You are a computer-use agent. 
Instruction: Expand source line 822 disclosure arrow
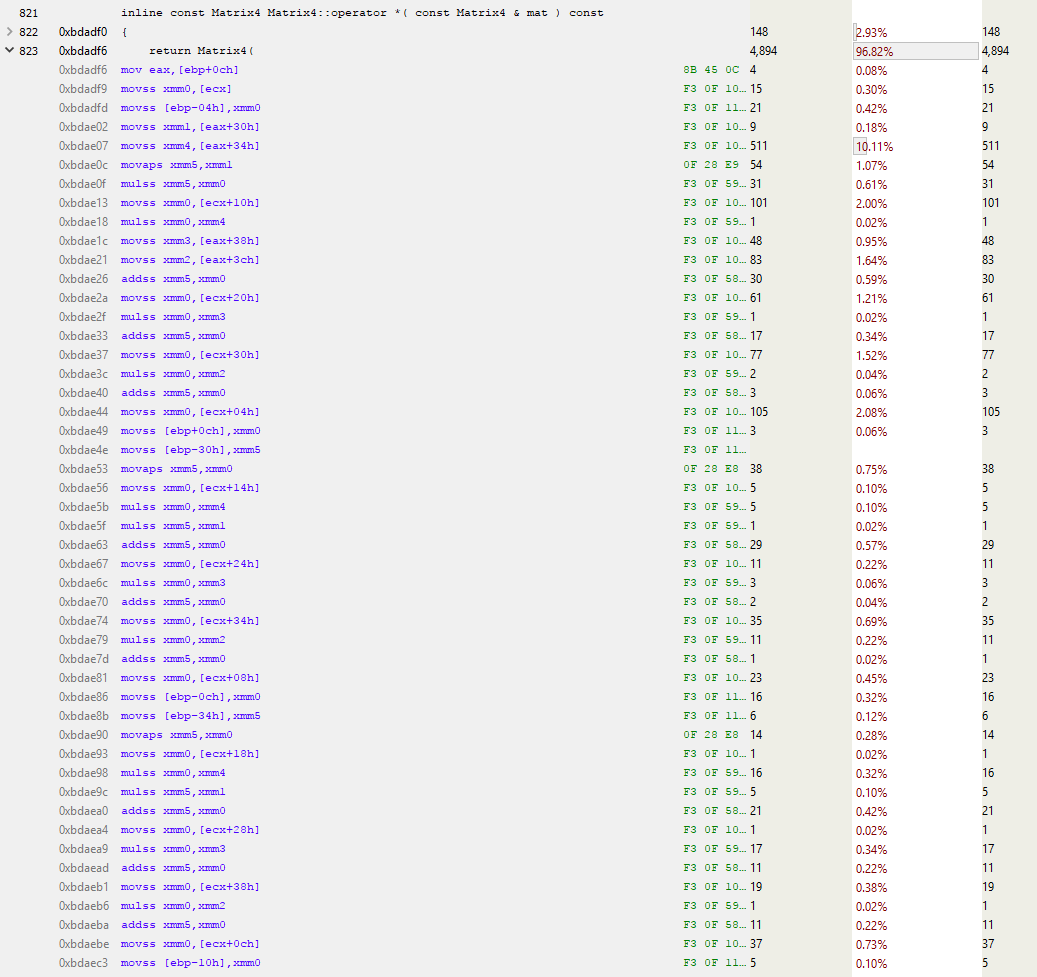pyautogui.click(x=10, y=32)
